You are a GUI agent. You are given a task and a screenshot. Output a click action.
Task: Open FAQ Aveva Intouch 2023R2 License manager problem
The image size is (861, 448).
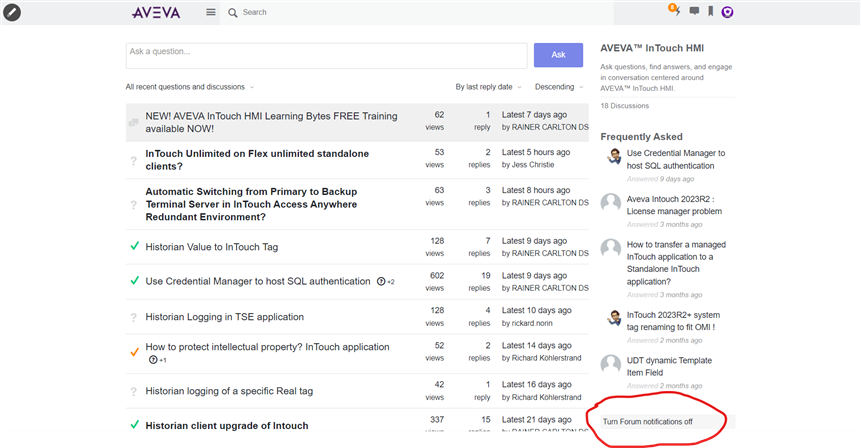tap(674, 205)
